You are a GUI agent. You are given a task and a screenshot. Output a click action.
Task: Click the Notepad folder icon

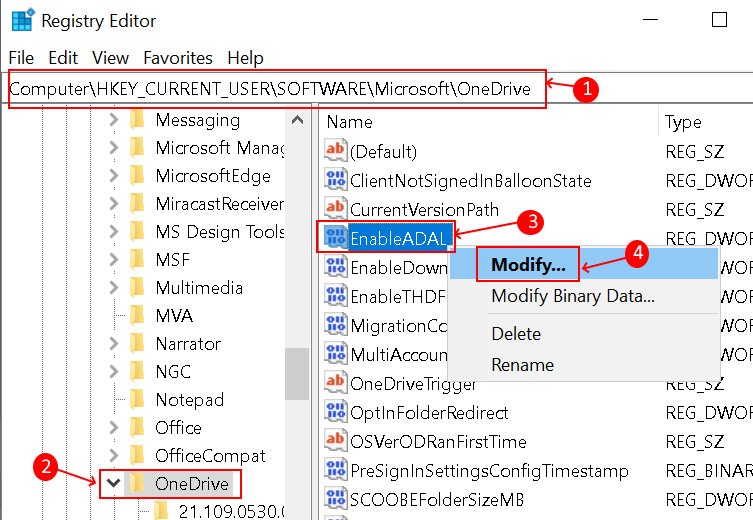[137, 399]
